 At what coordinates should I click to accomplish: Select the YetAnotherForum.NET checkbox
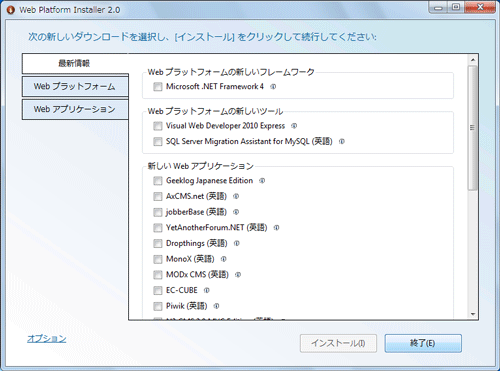158,228
